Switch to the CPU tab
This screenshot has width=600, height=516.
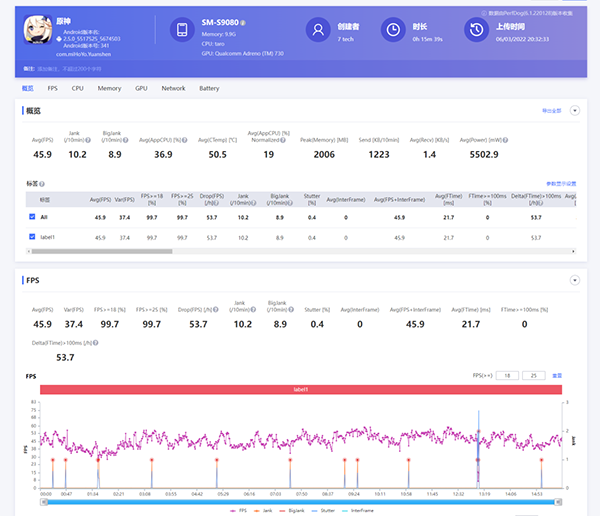tap(78, 88)
